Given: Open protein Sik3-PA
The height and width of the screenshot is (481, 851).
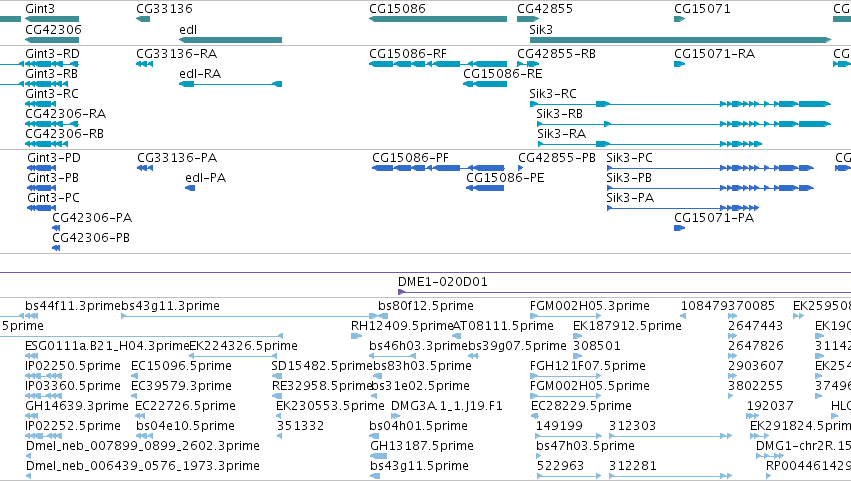Looking at the screenshot, I should (x=630, y=198).
